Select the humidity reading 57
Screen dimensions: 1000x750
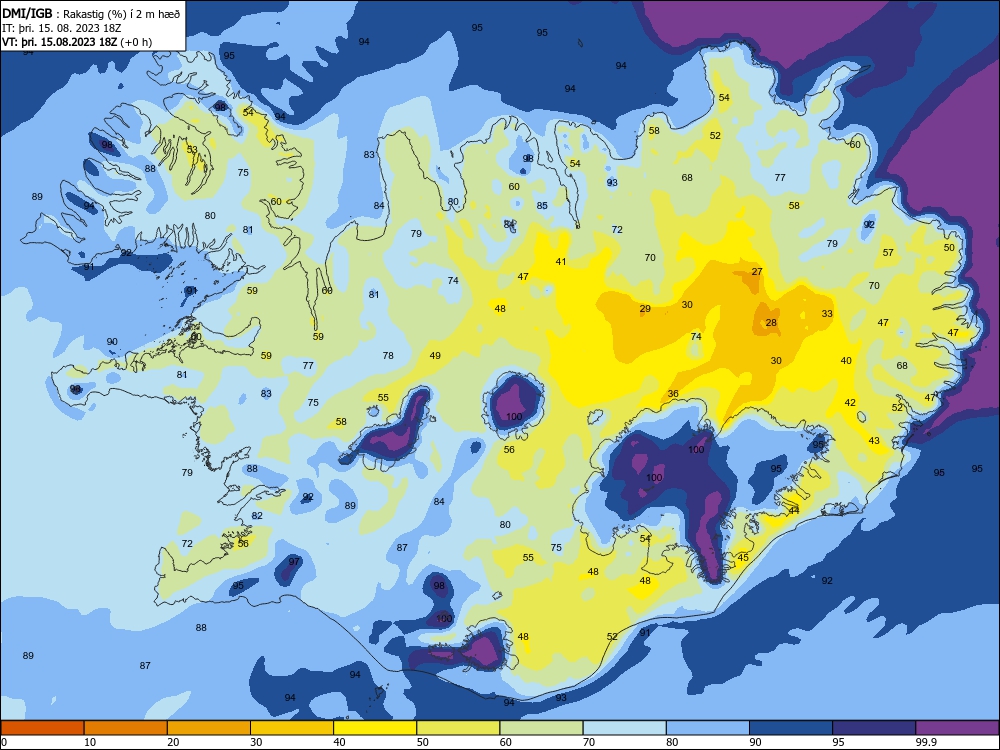pyautogui.click(x=888, y=253)
